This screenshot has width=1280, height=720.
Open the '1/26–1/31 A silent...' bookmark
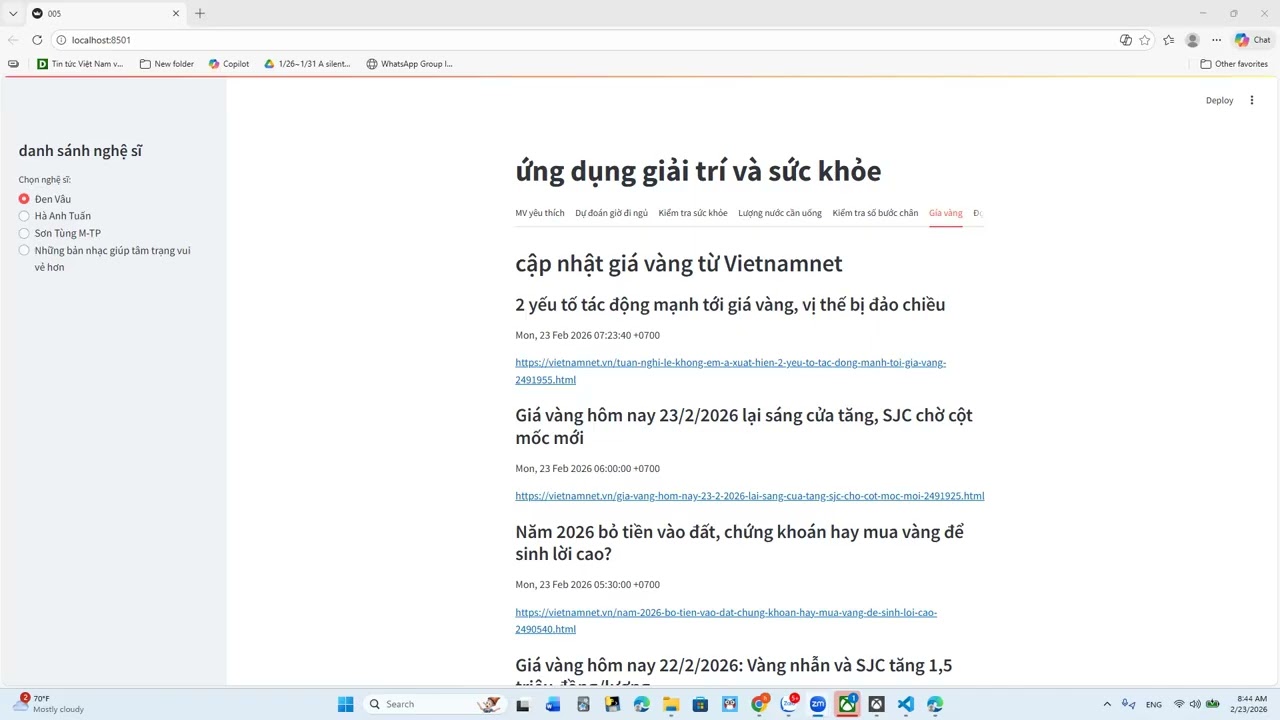coord(307,64)
